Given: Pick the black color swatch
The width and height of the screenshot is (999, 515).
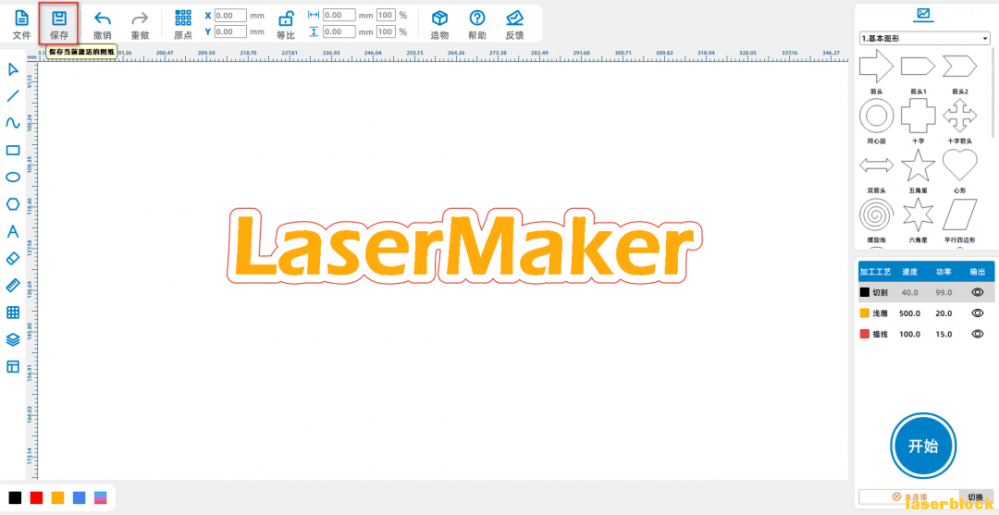Looking at the screenshot, I should [x=15, y=497].
